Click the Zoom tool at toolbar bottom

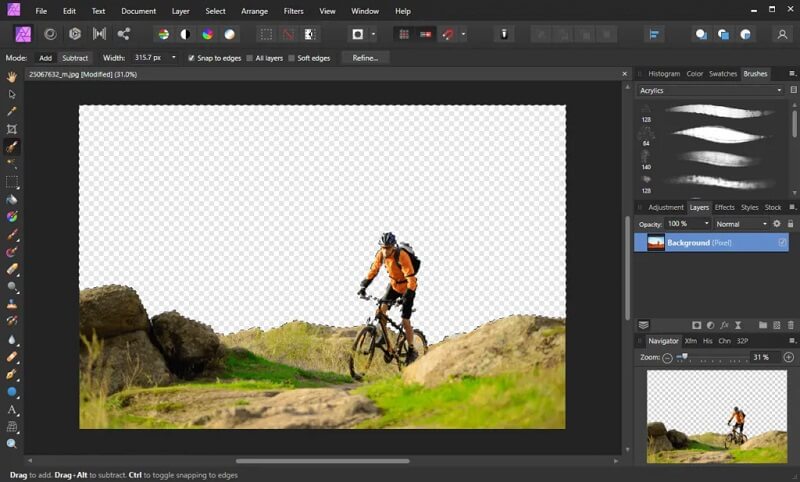(x=12, y=443)
